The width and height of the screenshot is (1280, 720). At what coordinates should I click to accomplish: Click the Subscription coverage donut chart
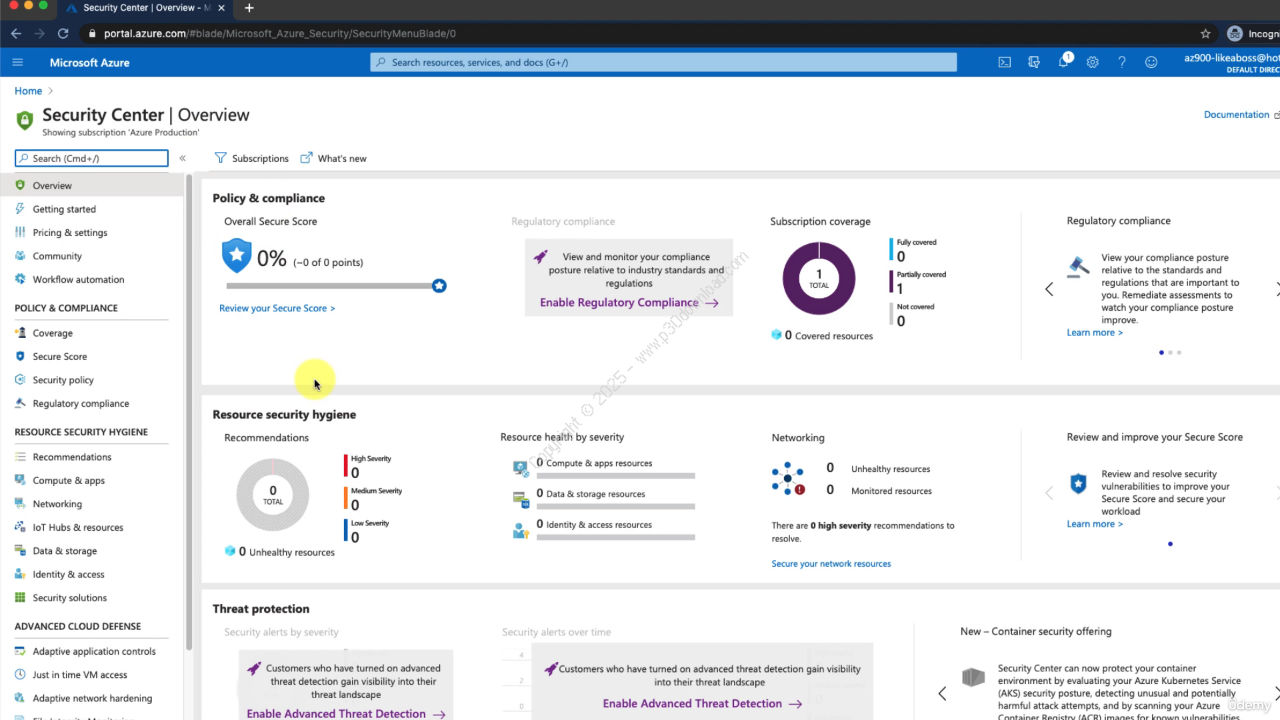pos(819,278)
